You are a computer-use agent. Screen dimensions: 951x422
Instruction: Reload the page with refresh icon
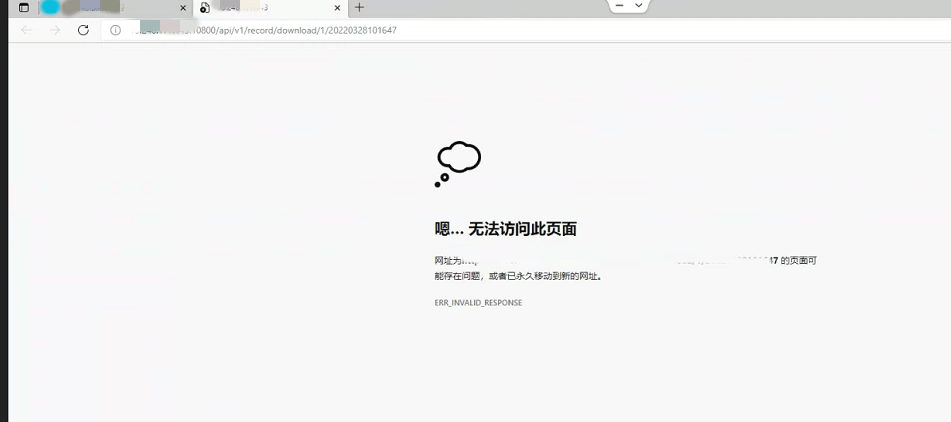point(83,30)
